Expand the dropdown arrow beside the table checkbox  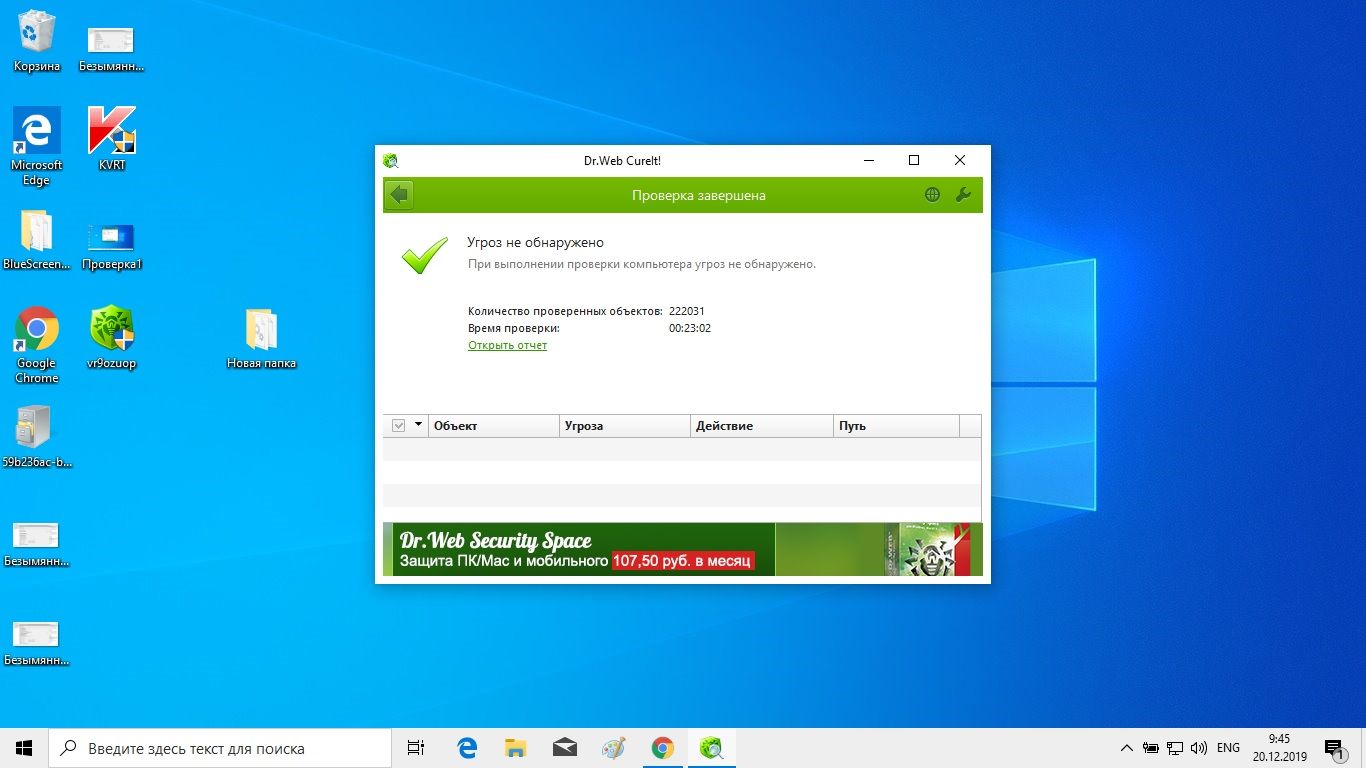point(418,425)
